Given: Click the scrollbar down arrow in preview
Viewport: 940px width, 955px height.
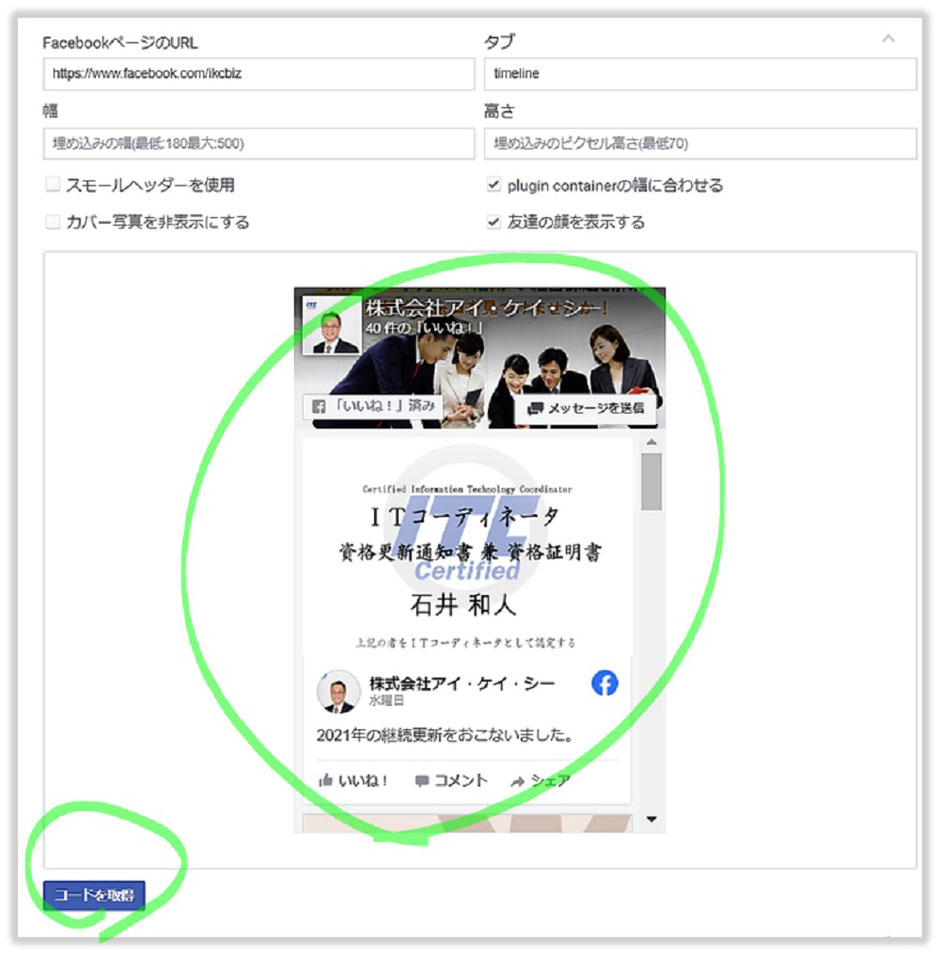Looking at the screenshot, I should (651, 819).
